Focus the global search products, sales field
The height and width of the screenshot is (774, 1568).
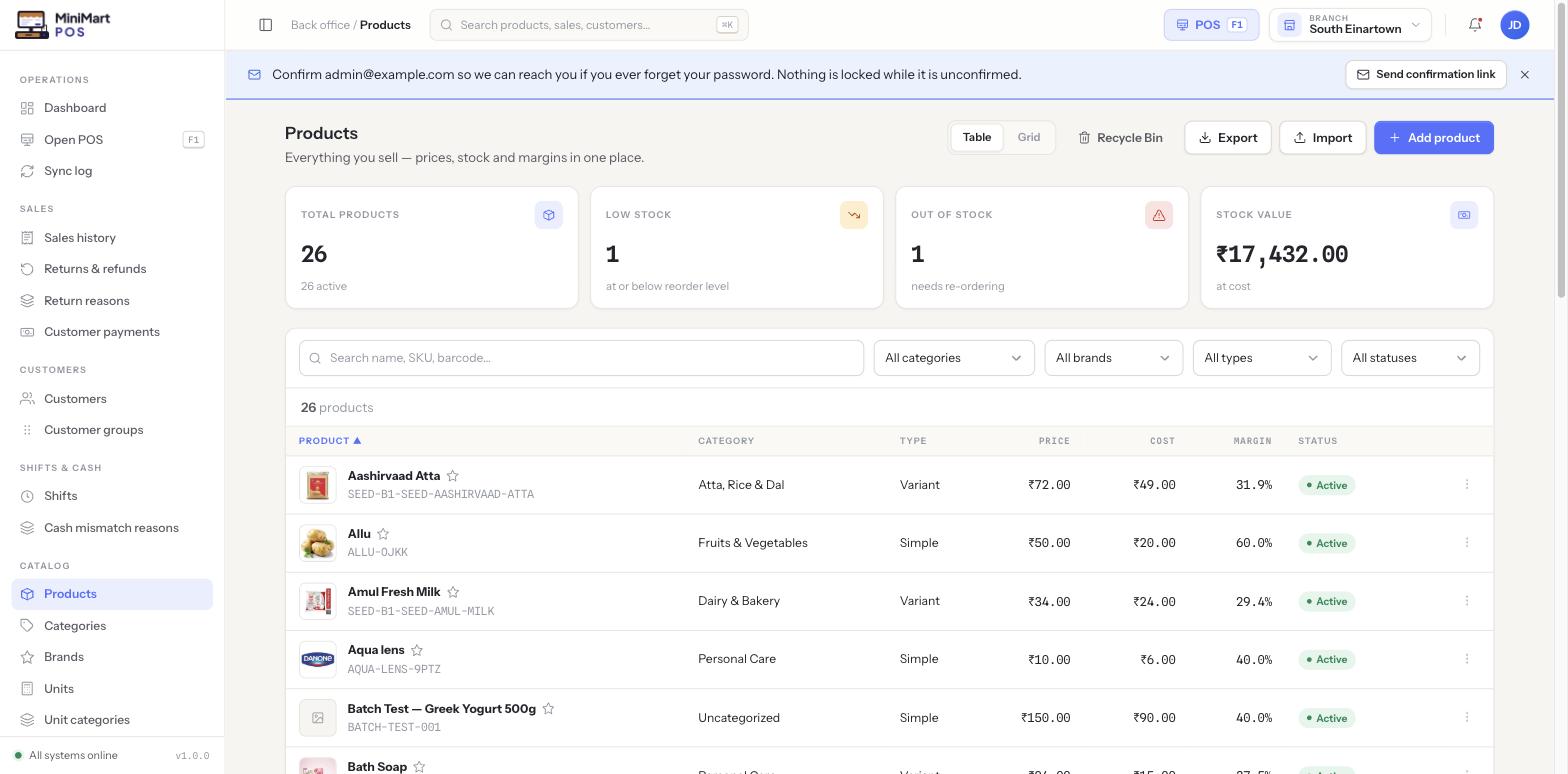click(589, 25)
